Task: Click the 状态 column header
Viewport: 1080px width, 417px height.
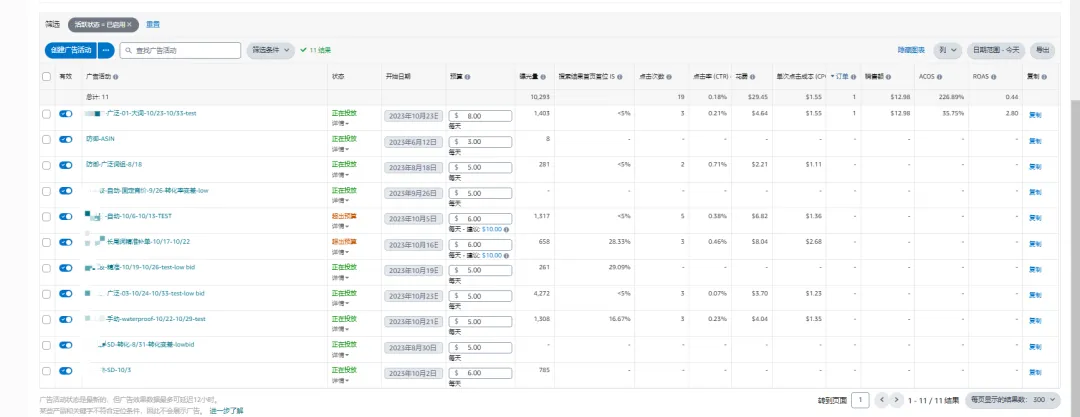Action: (x=338, y=77)
